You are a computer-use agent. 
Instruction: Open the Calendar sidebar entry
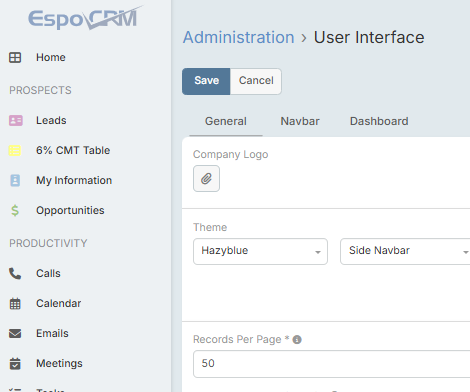tap(58, 303)
